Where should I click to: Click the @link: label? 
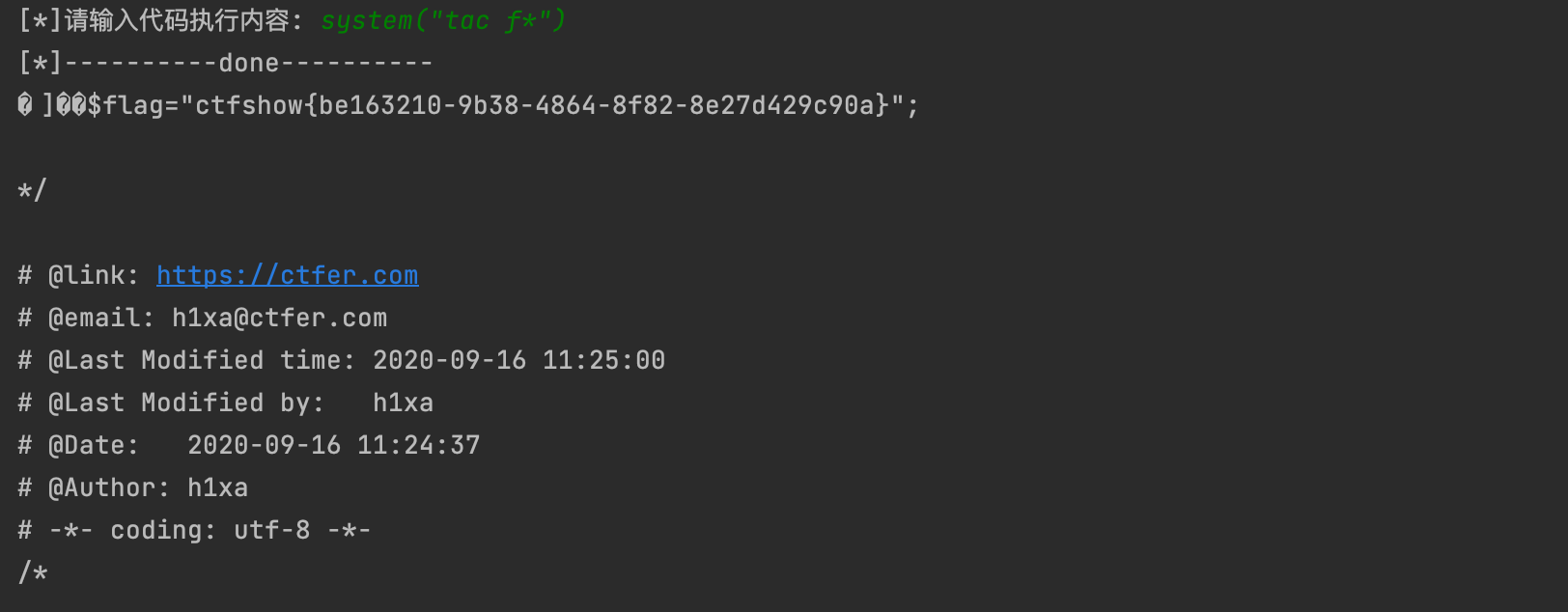[94, 276]
